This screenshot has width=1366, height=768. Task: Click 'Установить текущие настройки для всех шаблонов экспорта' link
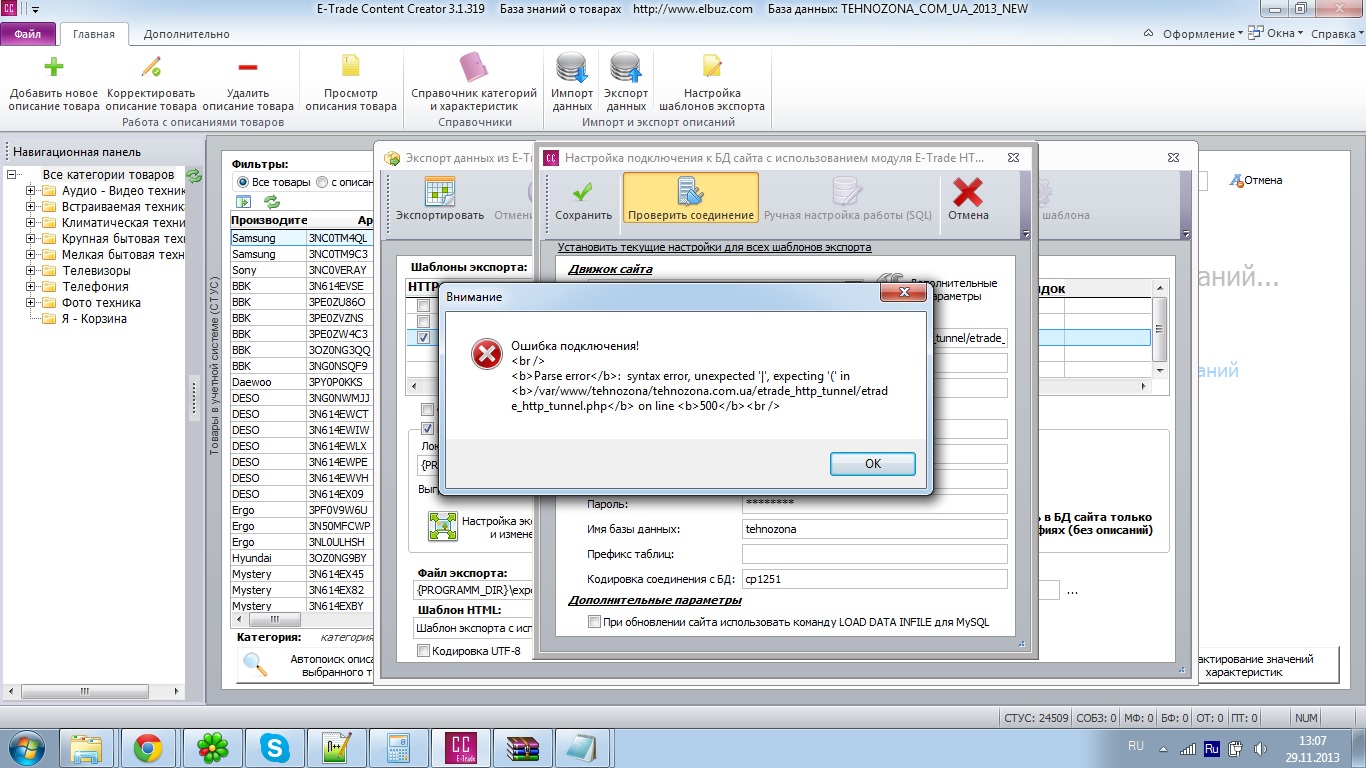(714, 247)
